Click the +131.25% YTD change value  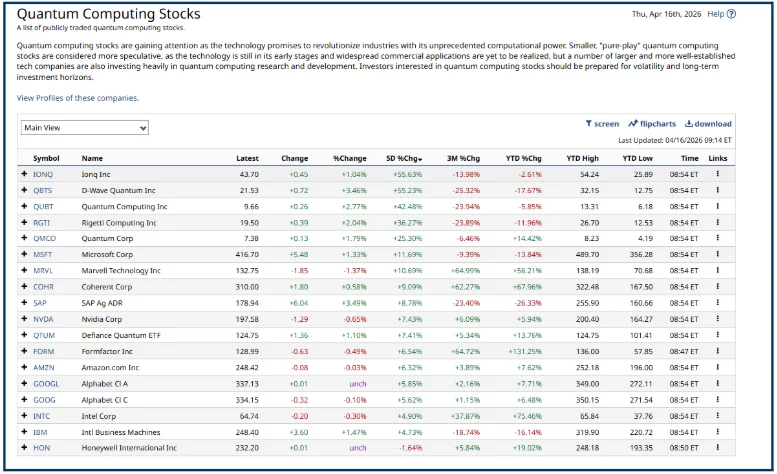tap(525, 352)
